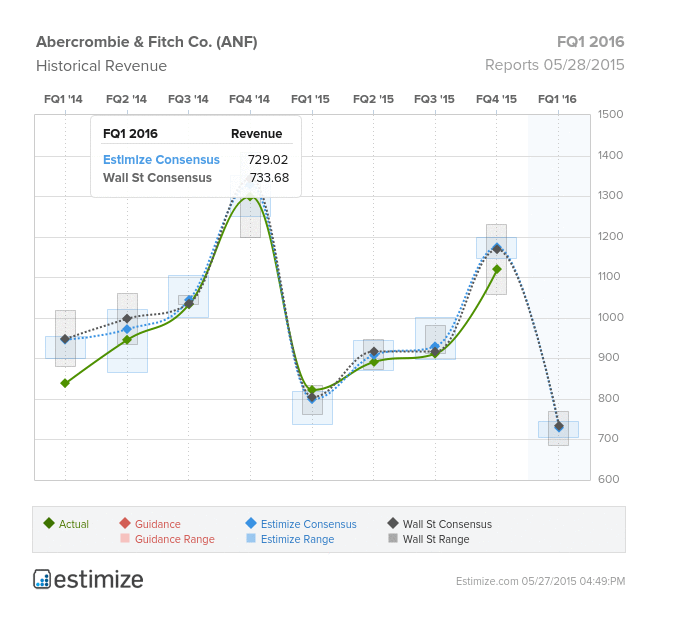Click the Actual legend diamond icon
Viewport: 675px width, 620px height.
click(x=49, y=523)
